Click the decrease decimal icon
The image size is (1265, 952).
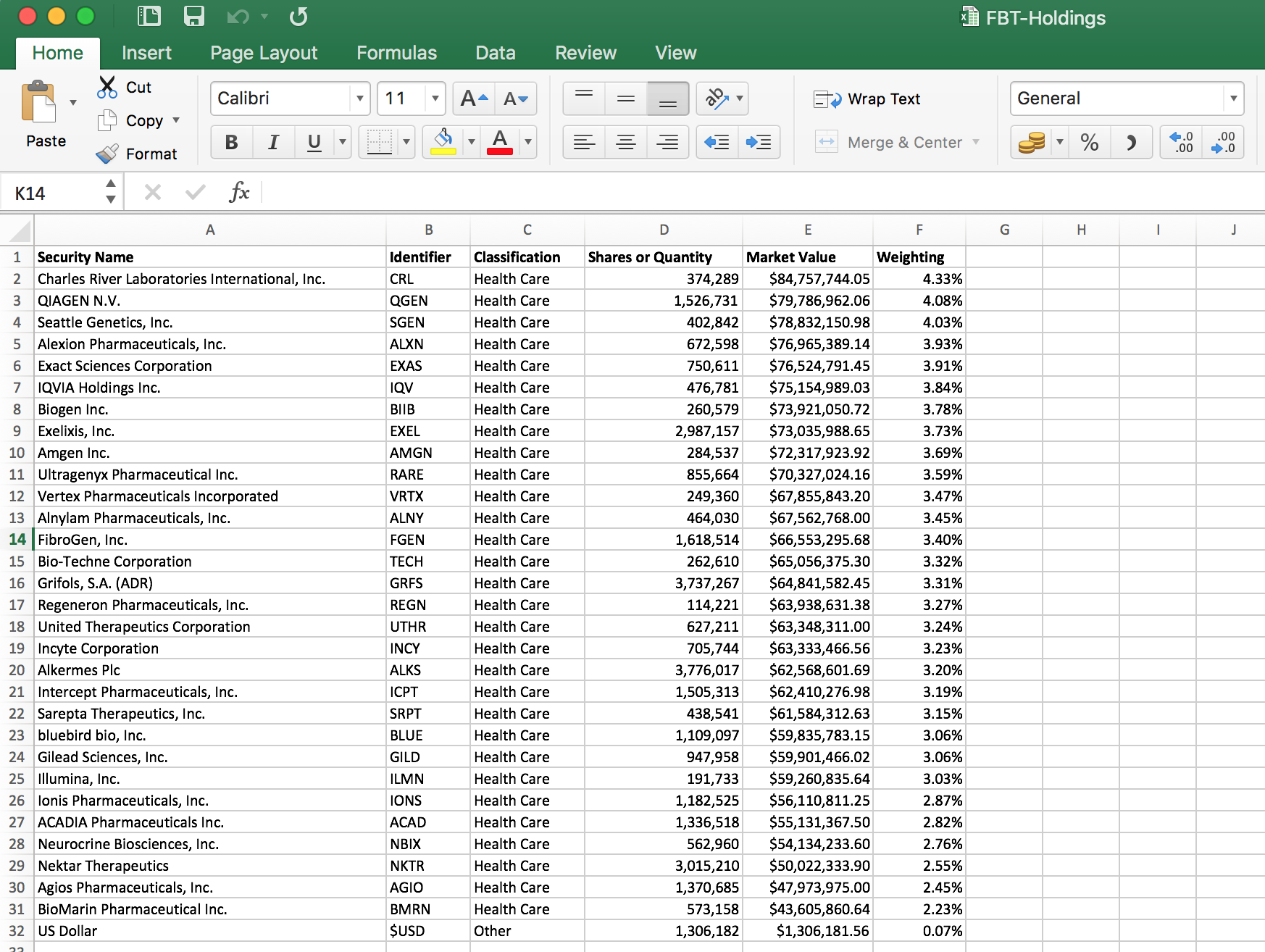[x=1223, y=141]
